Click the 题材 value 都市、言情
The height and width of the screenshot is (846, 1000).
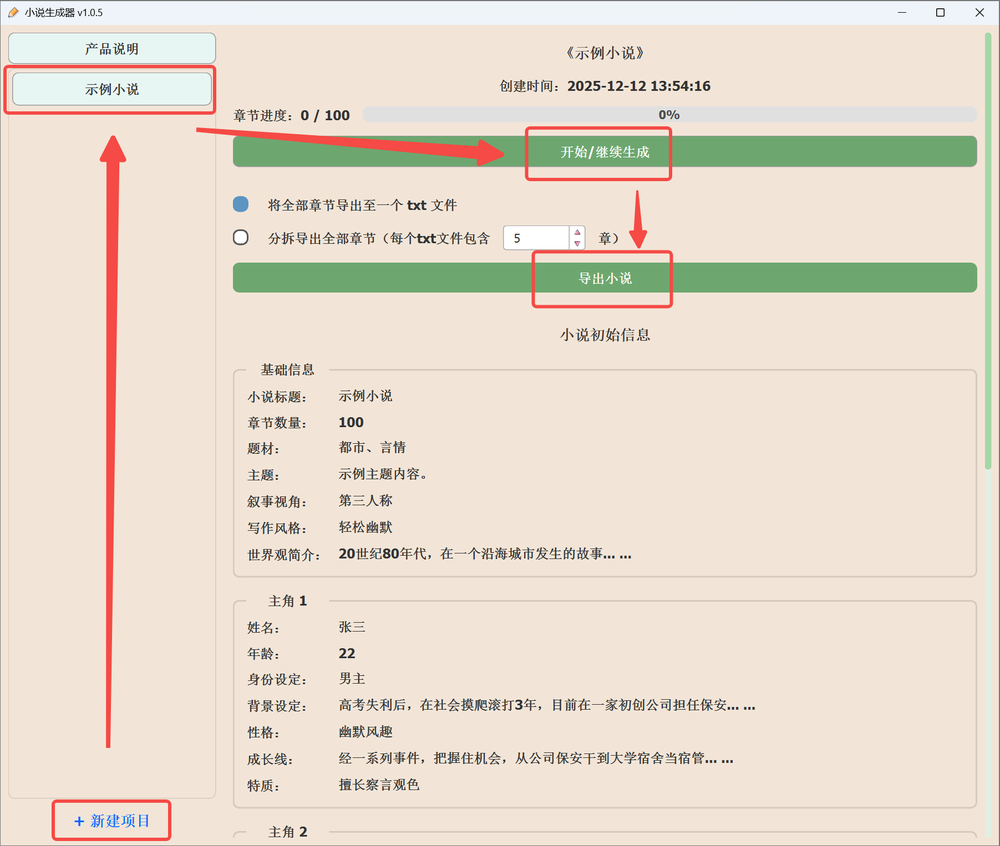pos(372,448)
